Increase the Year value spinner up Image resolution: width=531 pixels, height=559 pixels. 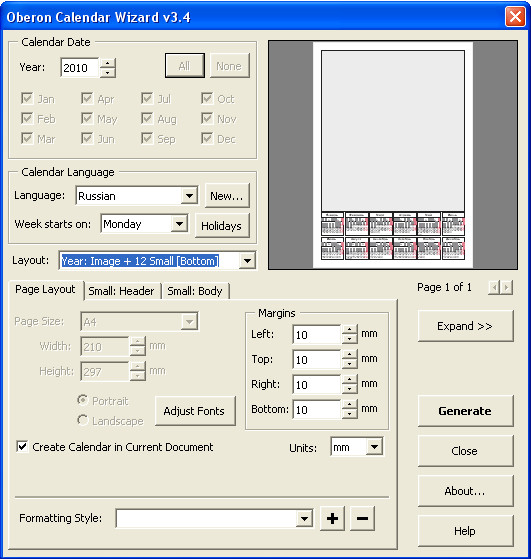107,63
